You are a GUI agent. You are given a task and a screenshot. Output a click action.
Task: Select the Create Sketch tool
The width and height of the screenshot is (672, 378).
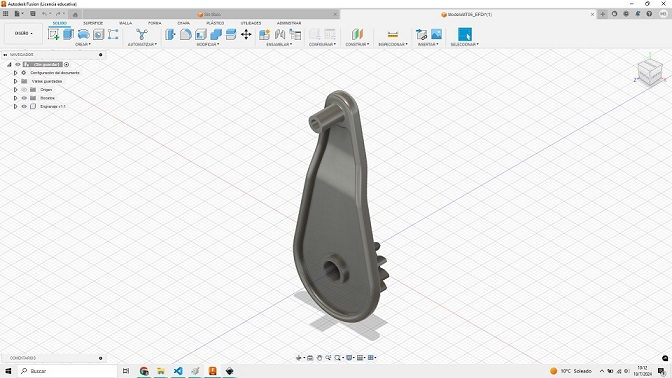[54, 34]
